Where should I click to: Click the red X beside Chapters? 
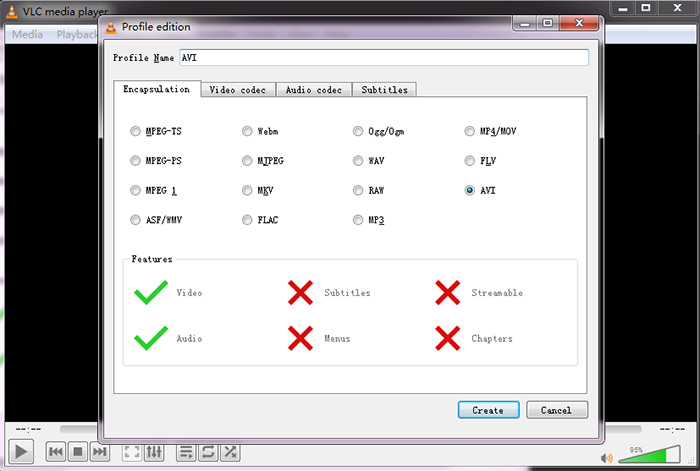(447, 338)
